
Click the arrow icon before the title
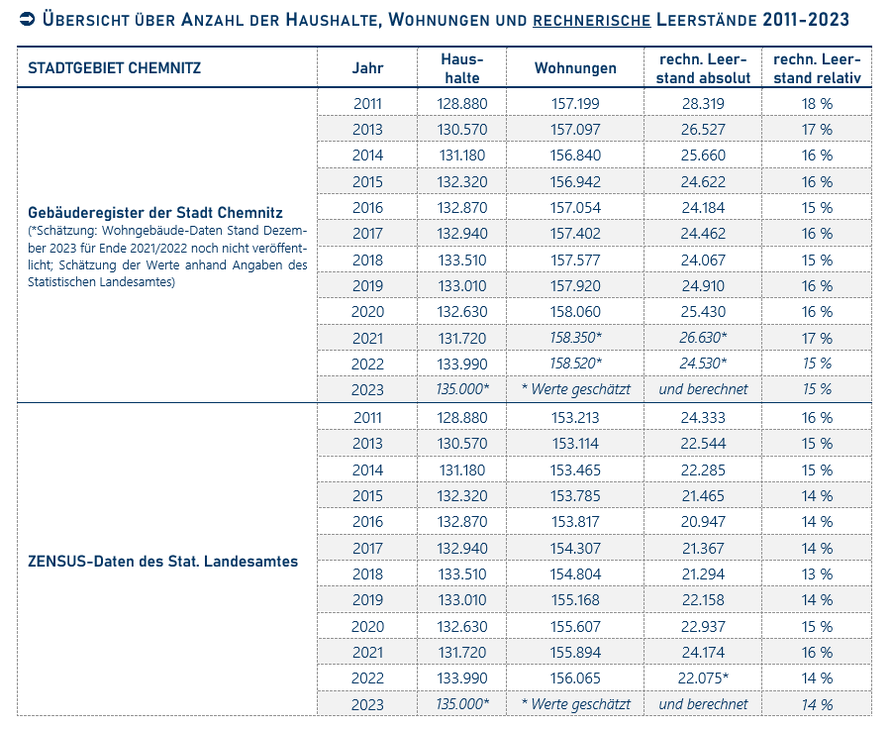27,19
